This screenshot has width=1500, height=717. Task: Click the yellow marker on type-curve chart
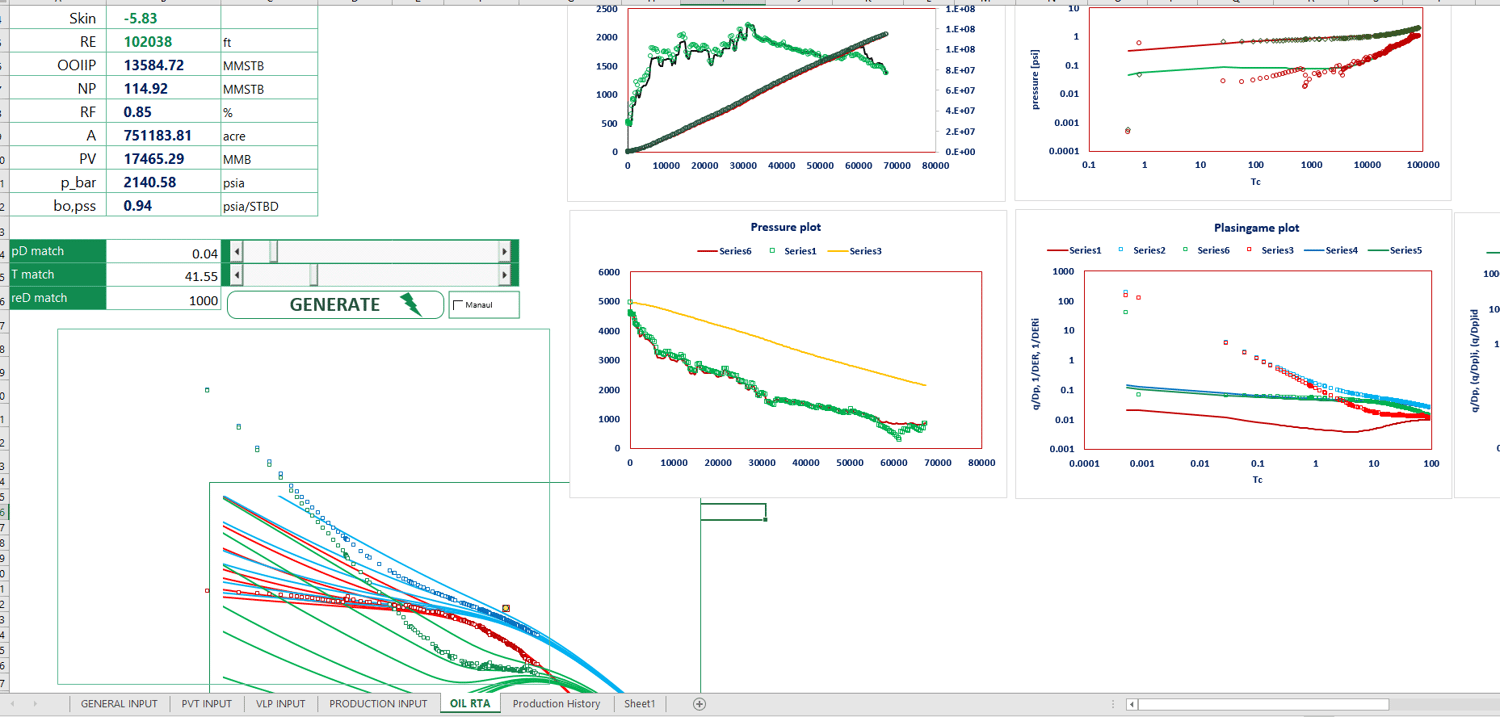point(506,608)
